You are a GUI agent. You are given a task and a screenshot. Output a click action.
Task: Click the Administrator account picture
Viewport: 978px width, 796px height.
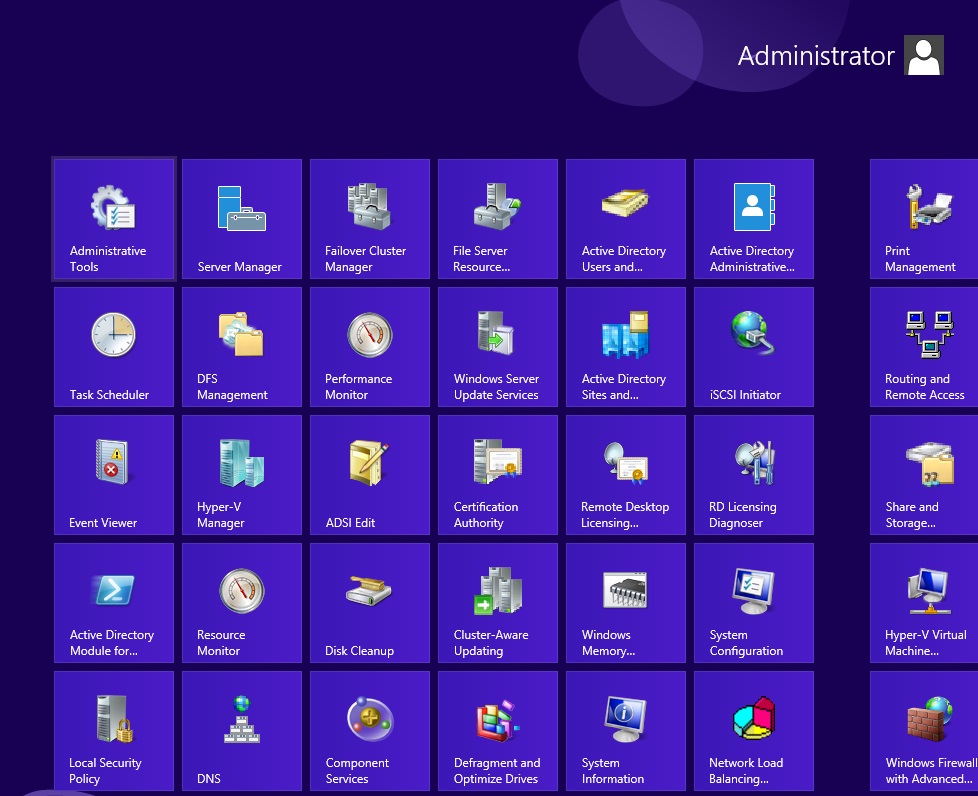pos(924,56)
